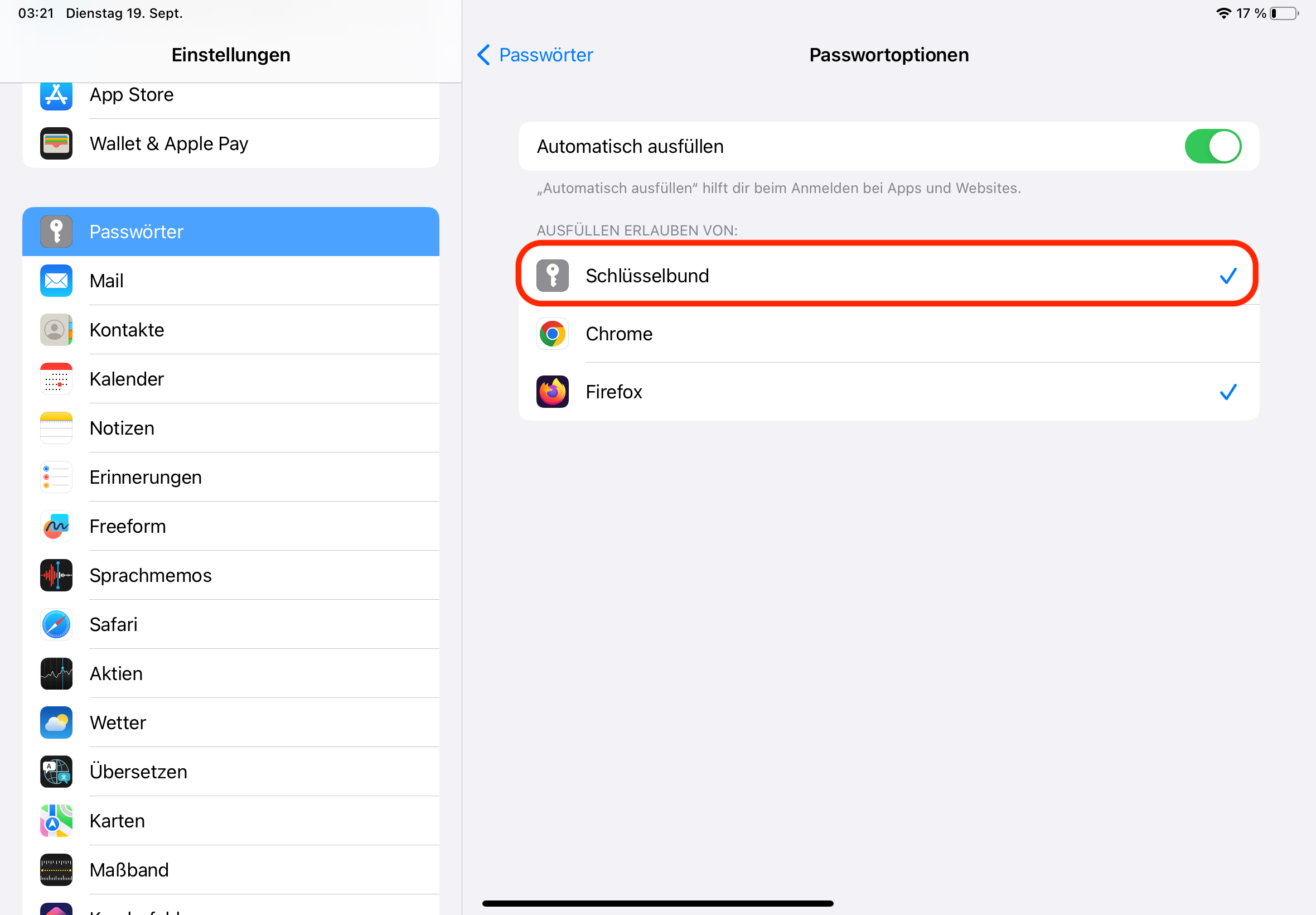Viewport: 1316px width, 915px height.
Task: Tap the Wi-Fi status icon
Action: pyautogui.click(x=1223, y=13)
